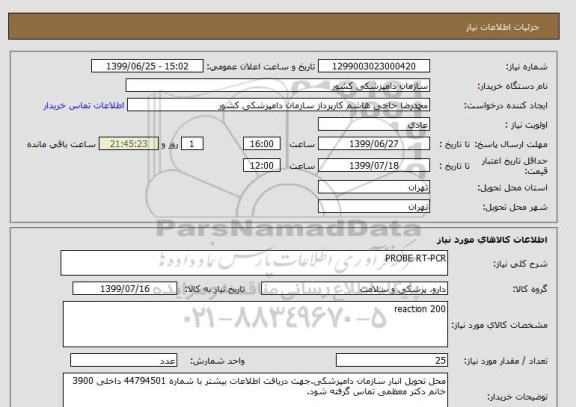
Task: Click the buyer notes text area
Action: [255, 390]
